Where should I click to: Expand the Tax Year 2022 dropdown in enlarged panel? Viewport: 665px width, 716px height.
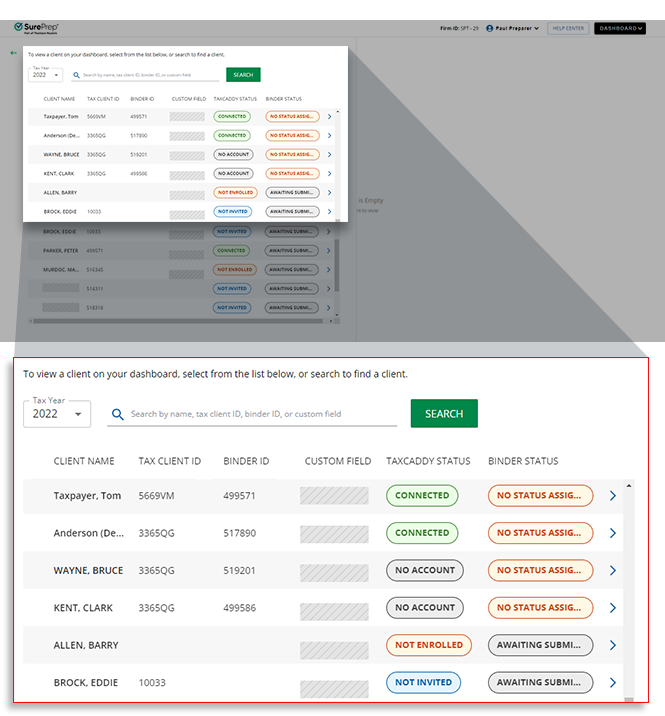[57, 414]
